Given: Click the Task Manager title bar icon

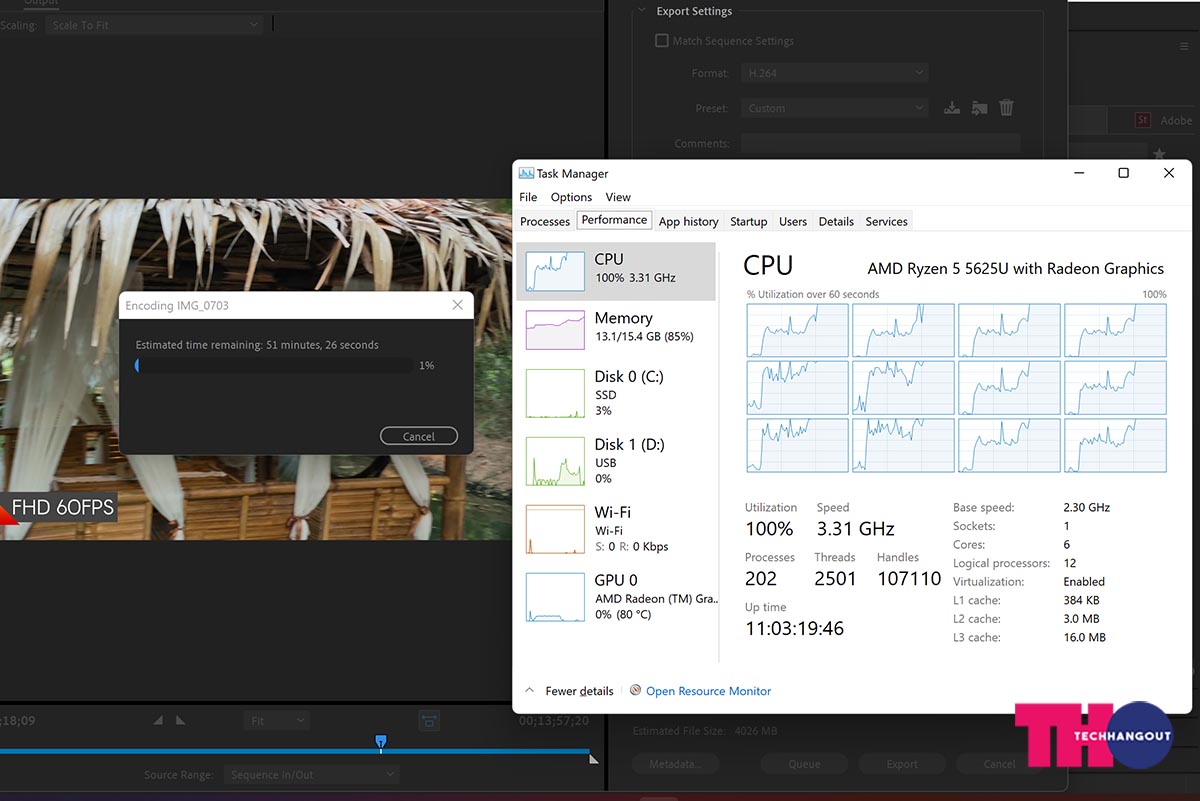Looking at the screenshot, I should point(526,173).
